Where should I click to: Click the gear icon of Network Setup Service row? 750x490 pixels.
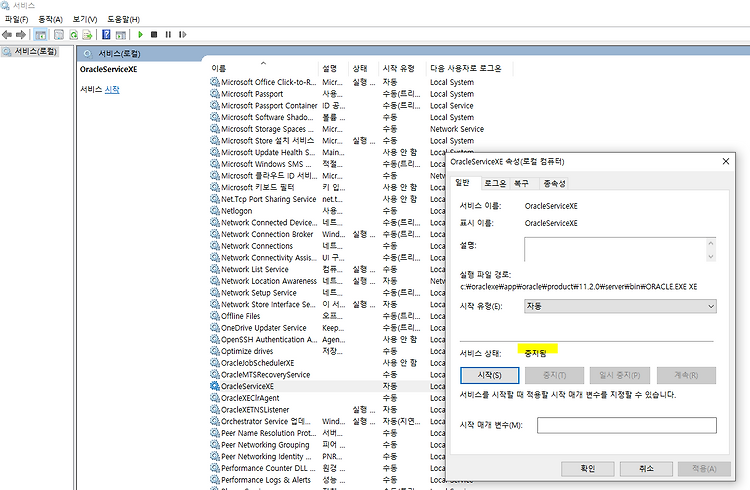(214, 292)
